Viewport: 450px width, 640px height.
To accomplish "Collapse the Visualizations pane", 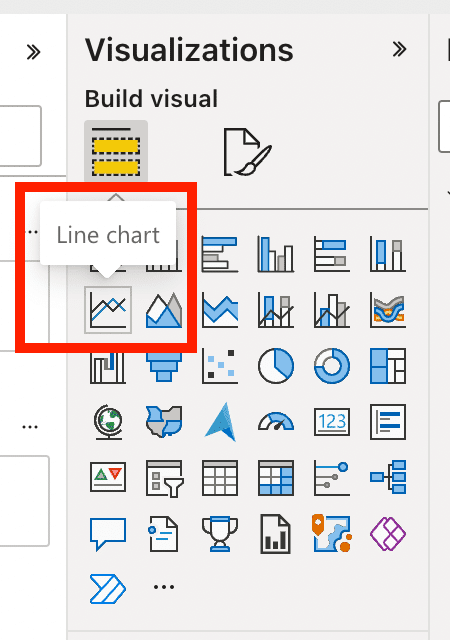I will [x=399, y=49].
